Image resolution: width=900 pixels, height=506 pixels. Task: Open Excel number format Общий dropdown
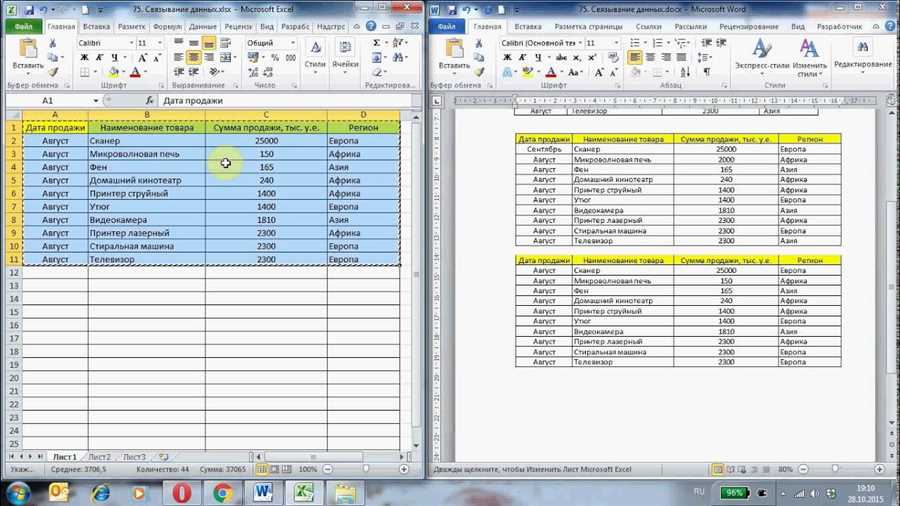pos(293,43)
